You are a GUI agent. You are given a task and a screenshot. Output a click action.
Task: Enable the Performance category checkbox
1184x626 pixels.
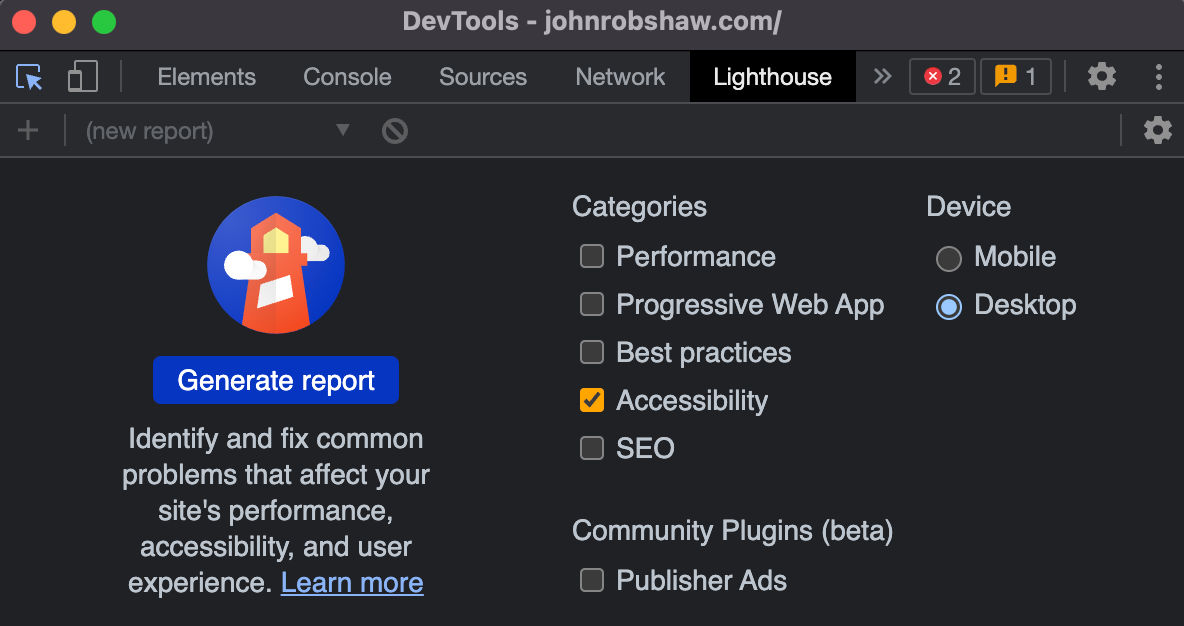click(x=592, y=257)
